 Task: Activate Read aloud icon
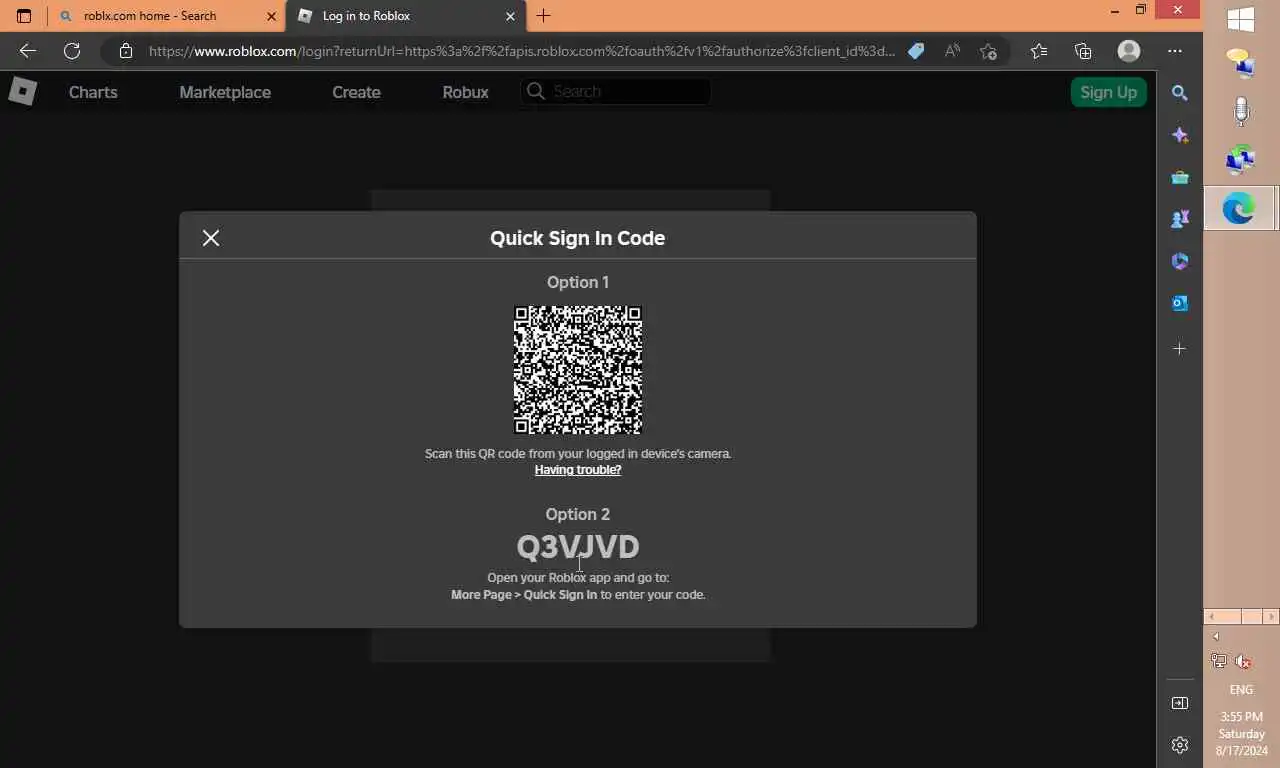952,51
